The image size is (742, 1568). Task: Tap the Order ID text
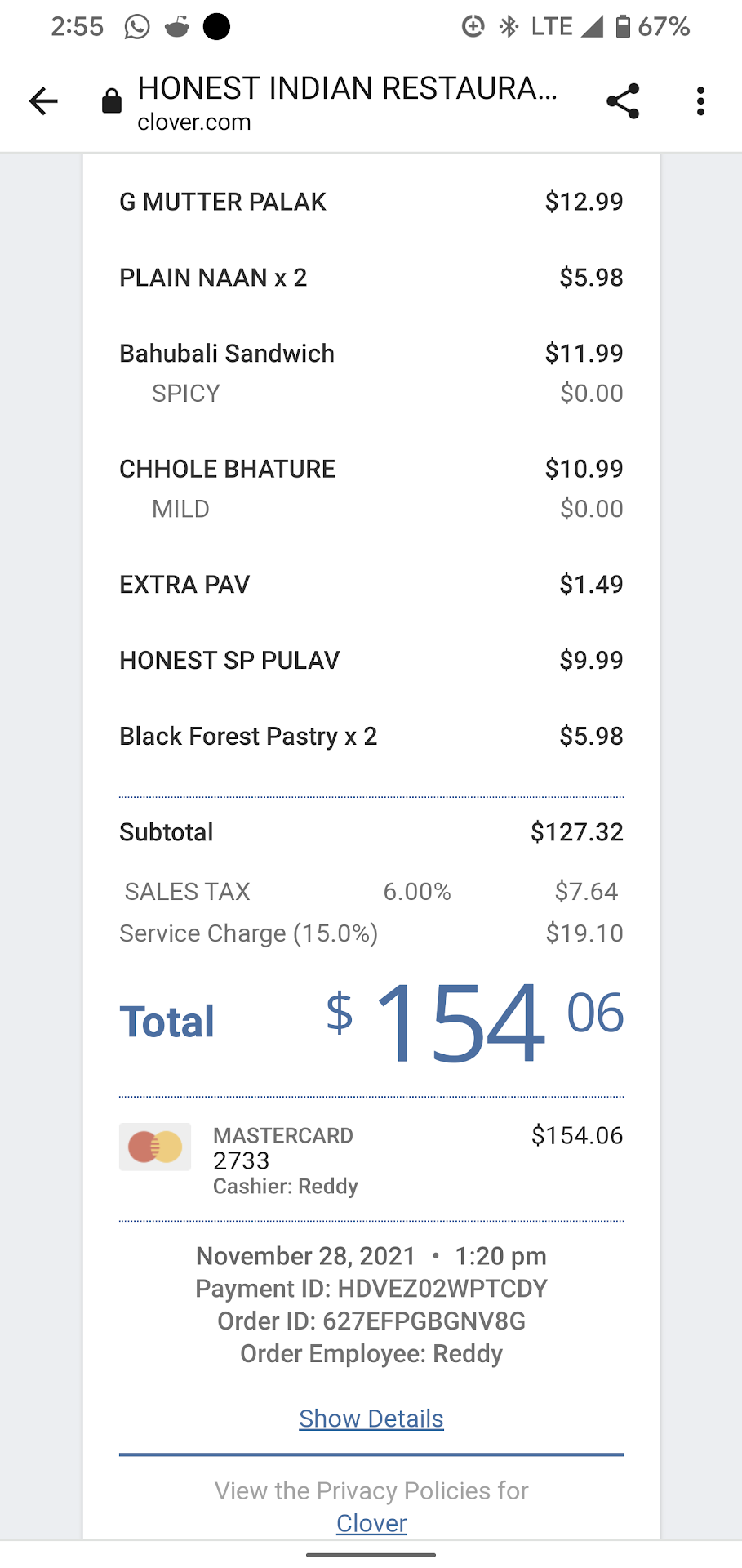coord(371,1321)
